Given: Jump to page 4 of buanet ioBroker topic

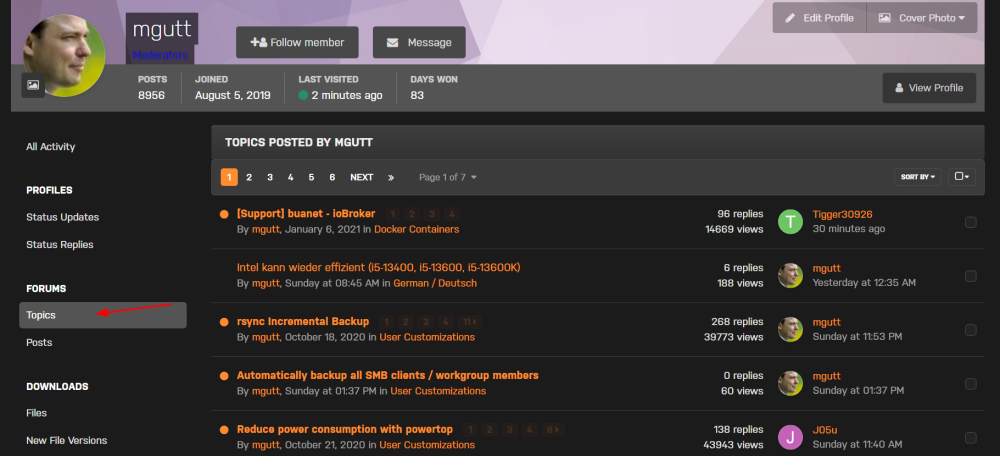Looking at the screenshot, I should tap(452, 214).
